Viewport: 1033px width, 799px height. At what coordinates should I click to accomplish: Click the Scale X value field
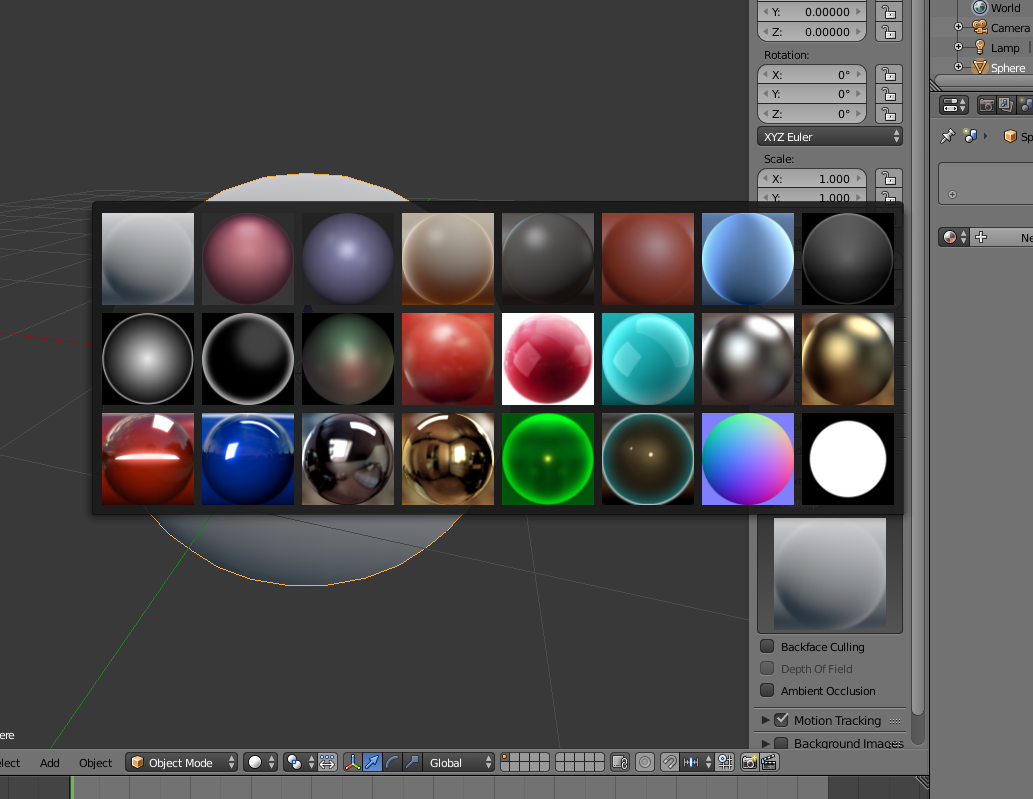[812, 179]
